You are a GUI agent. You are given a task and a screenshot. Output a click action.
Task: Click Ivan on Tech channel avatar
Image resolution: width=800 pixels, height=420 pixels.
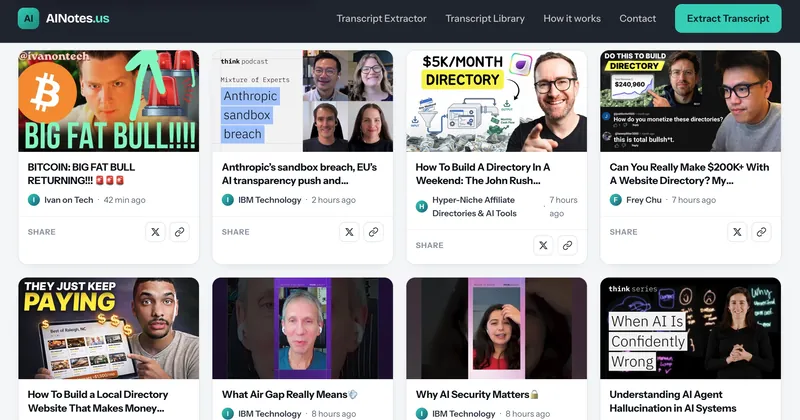point(34,200)
